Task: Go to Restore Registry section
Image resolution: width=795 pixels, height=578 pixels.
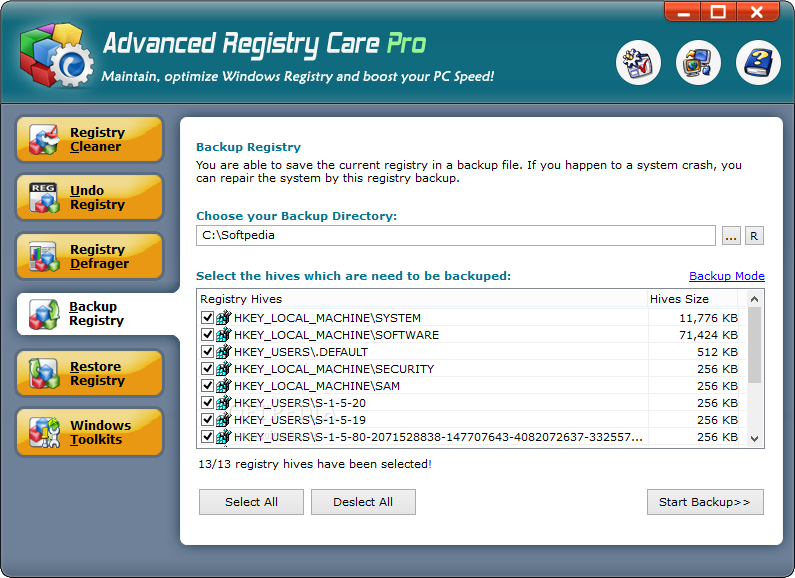Action: tap(90, 373)
